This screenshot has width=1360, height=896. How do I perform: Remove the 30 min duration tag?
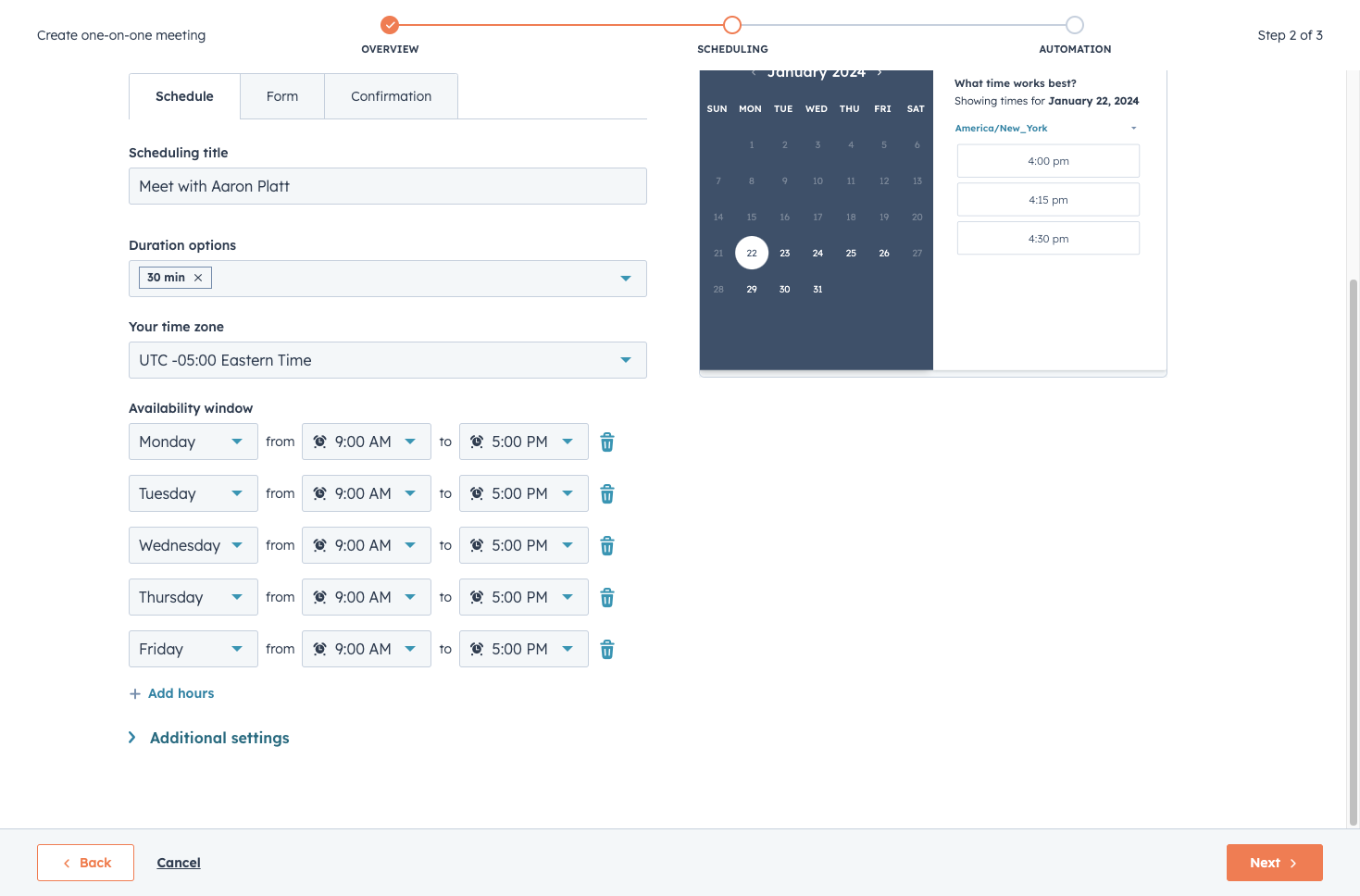point(198,278)
